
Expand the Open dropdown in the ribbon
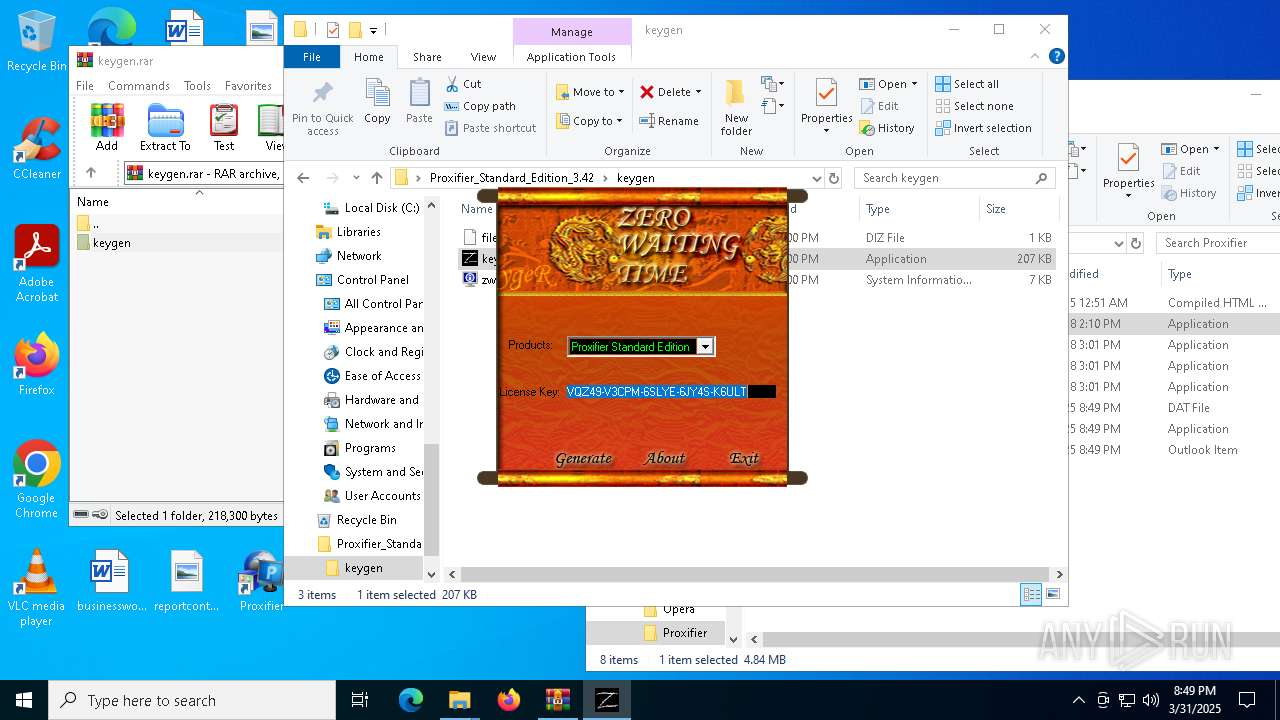[914, 84]
